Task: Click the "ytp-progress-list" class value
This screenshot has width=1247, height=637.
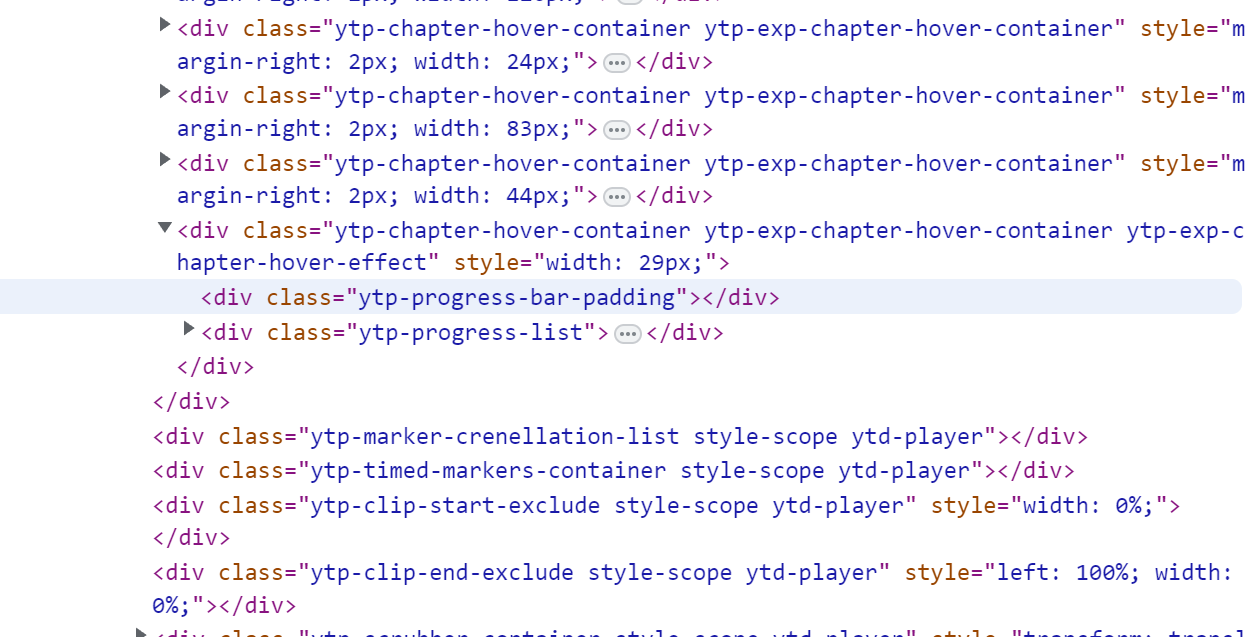Action: [471, 332]
